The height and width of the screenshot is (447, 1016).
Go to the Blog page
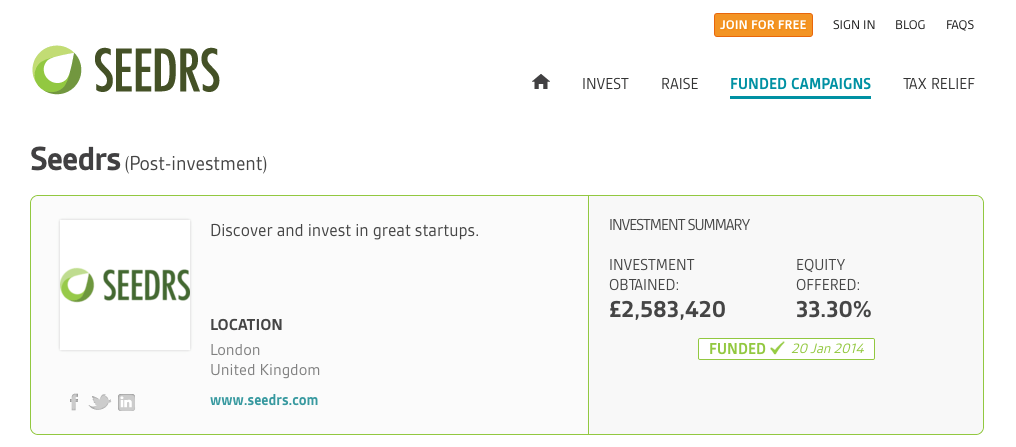[x=910, y=25]
